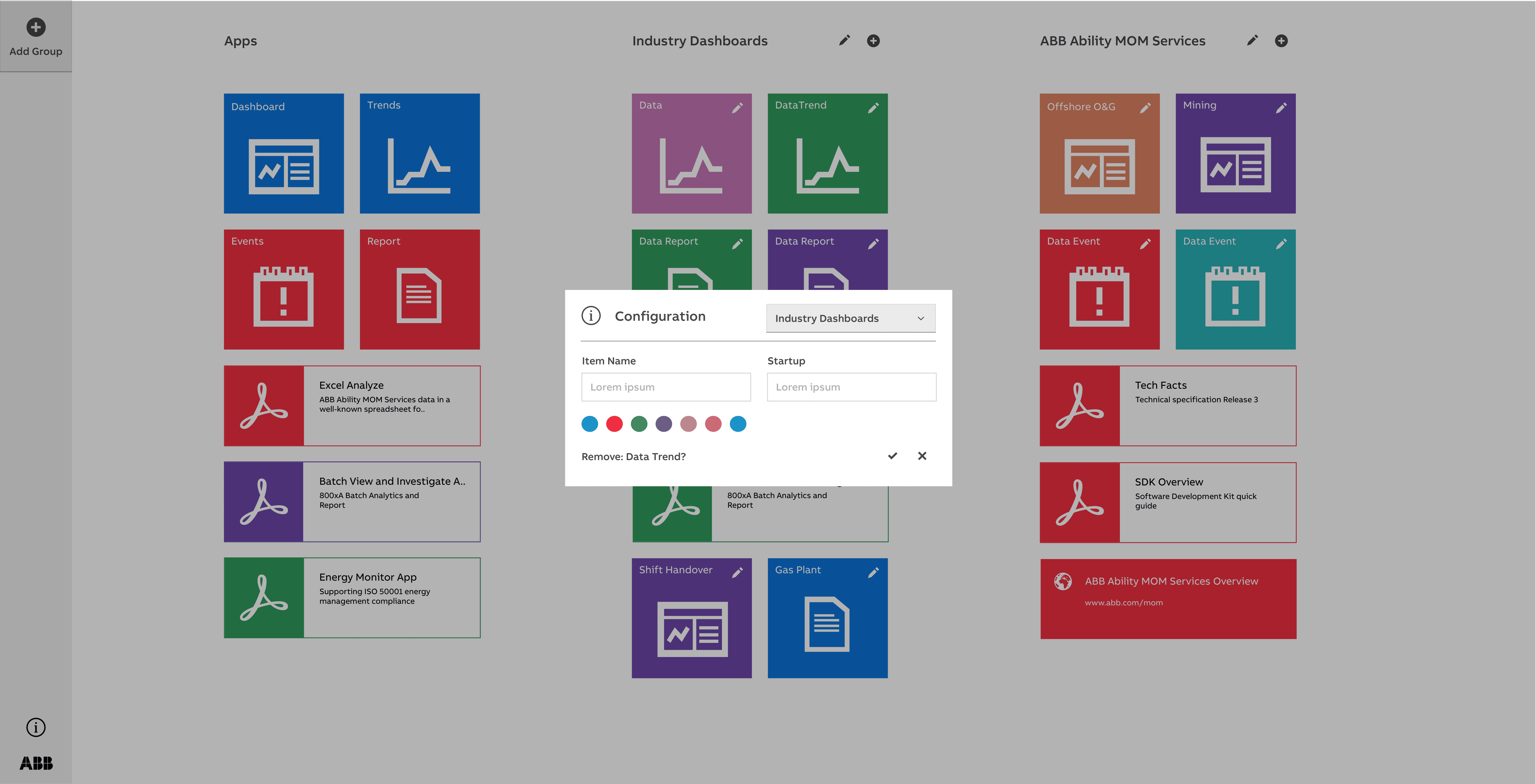
Task: Add item to Industry Dashboards group
Action: pyautogui.click(x=874, y=41)
